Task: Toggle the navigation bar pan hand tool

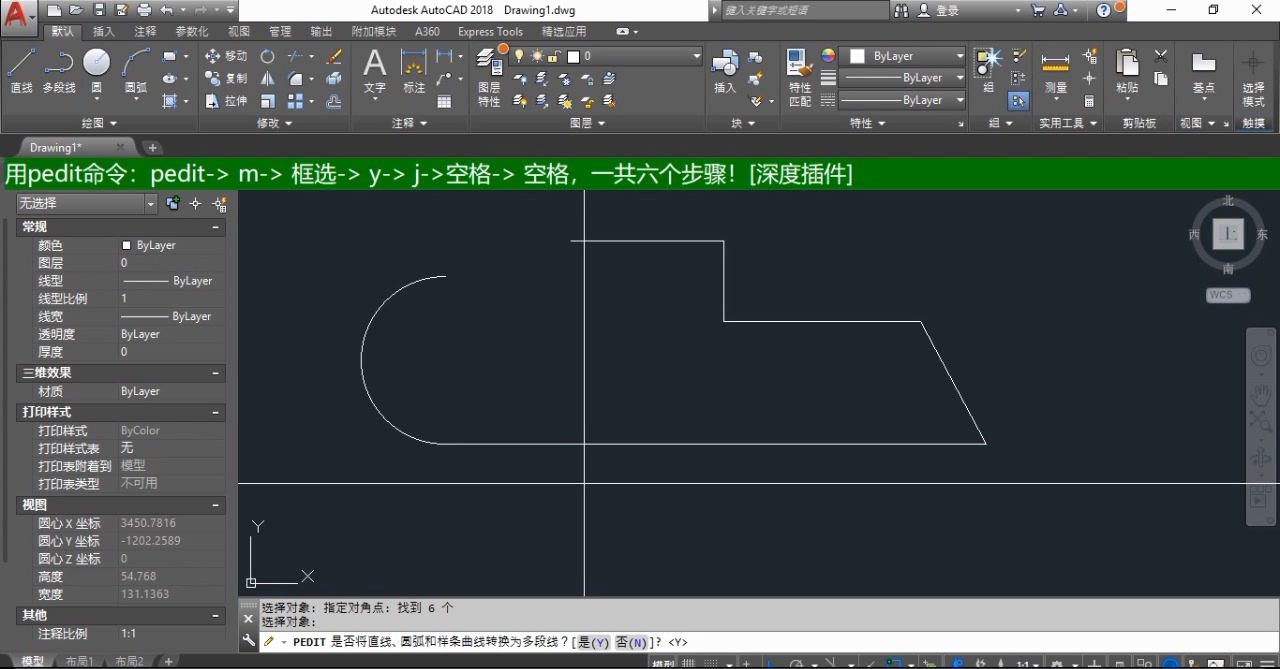Action: (1261, 394)
